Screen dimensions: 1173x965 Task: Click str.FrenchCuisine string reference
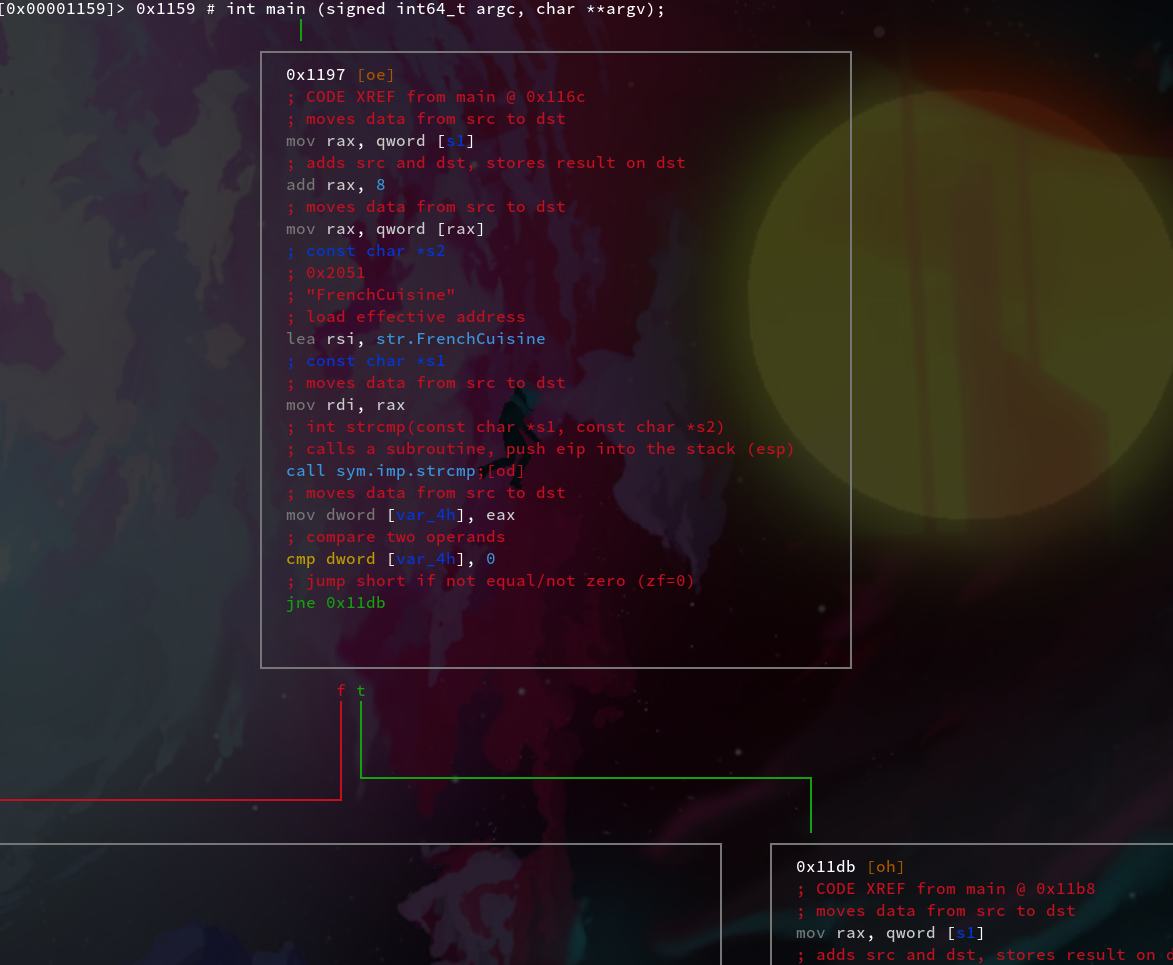tap(460, 339)
